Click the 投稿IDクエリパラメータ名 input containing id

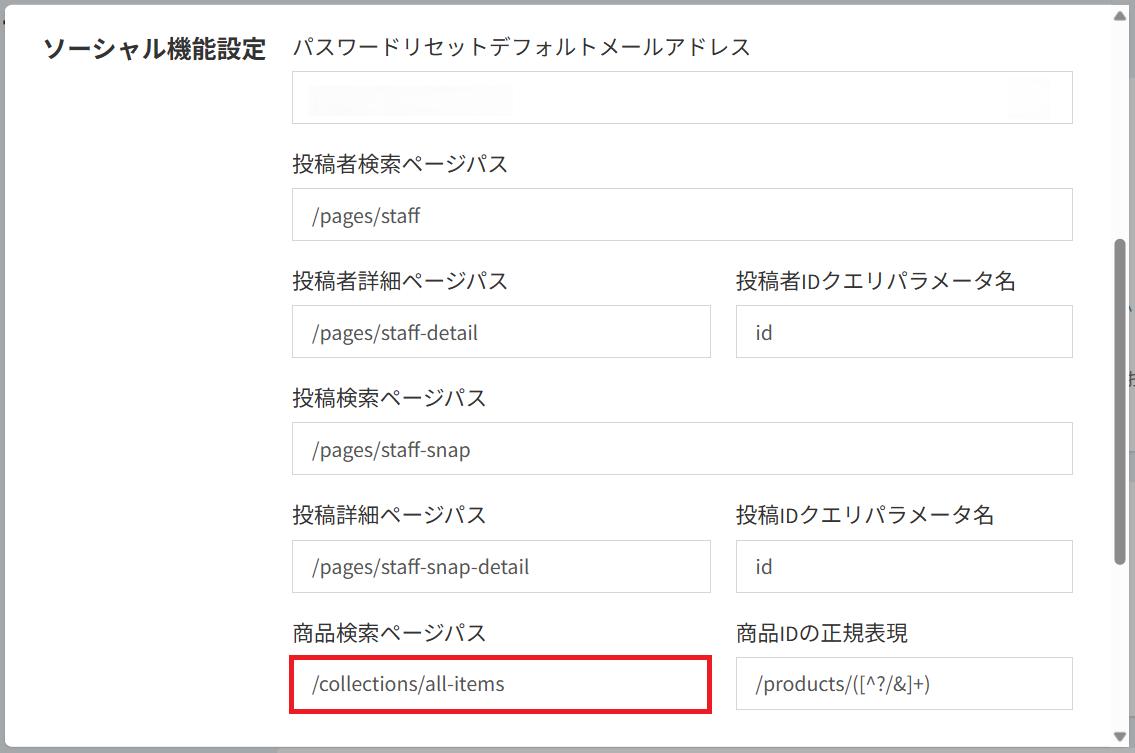pyautogui.click(x=904, y=567)
